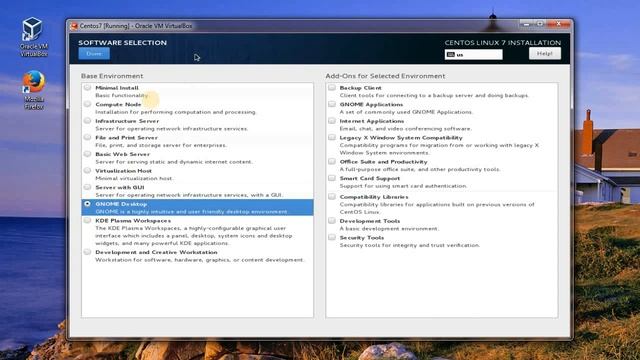Click 'Base Environment' heading
The width and height of the screenshot is (640, 360).
point(112,76)
